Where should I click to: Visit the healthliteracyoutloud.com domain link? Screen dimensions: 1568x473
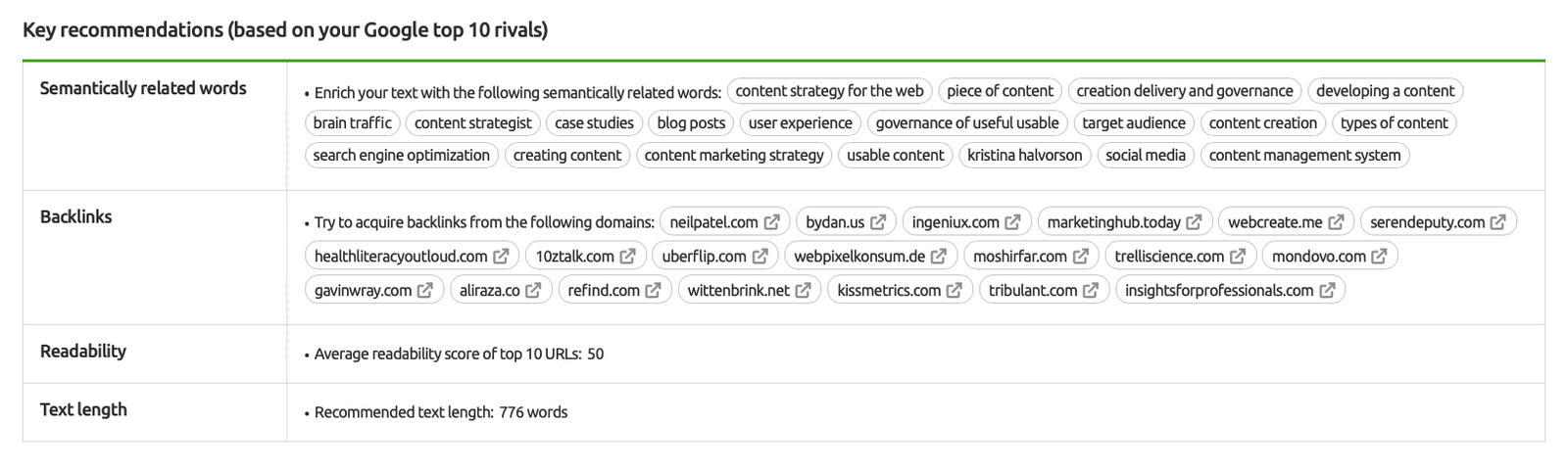[x=401, y=257]
